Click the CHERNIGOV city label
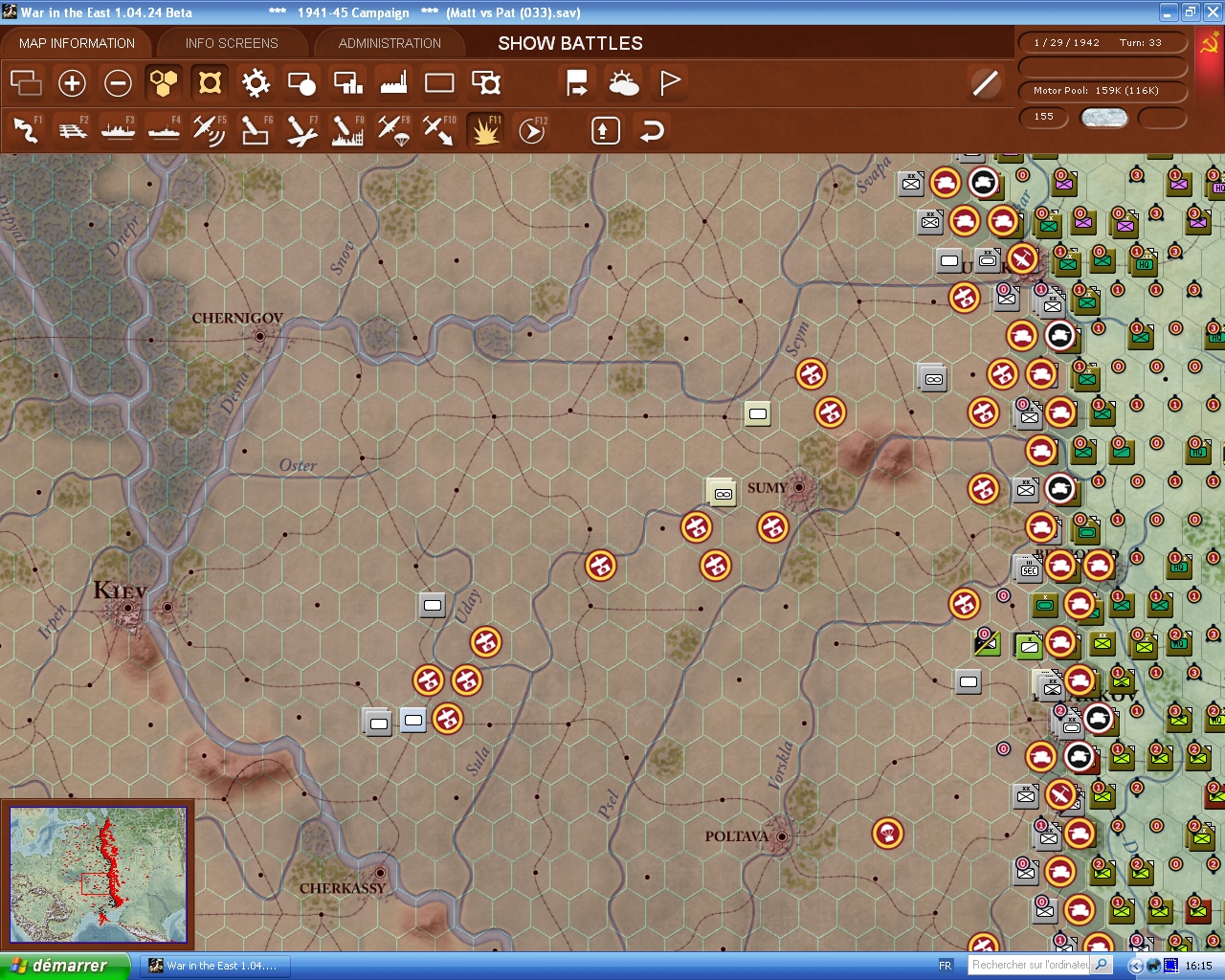1225x980 pixels. [x=237, y=318]
